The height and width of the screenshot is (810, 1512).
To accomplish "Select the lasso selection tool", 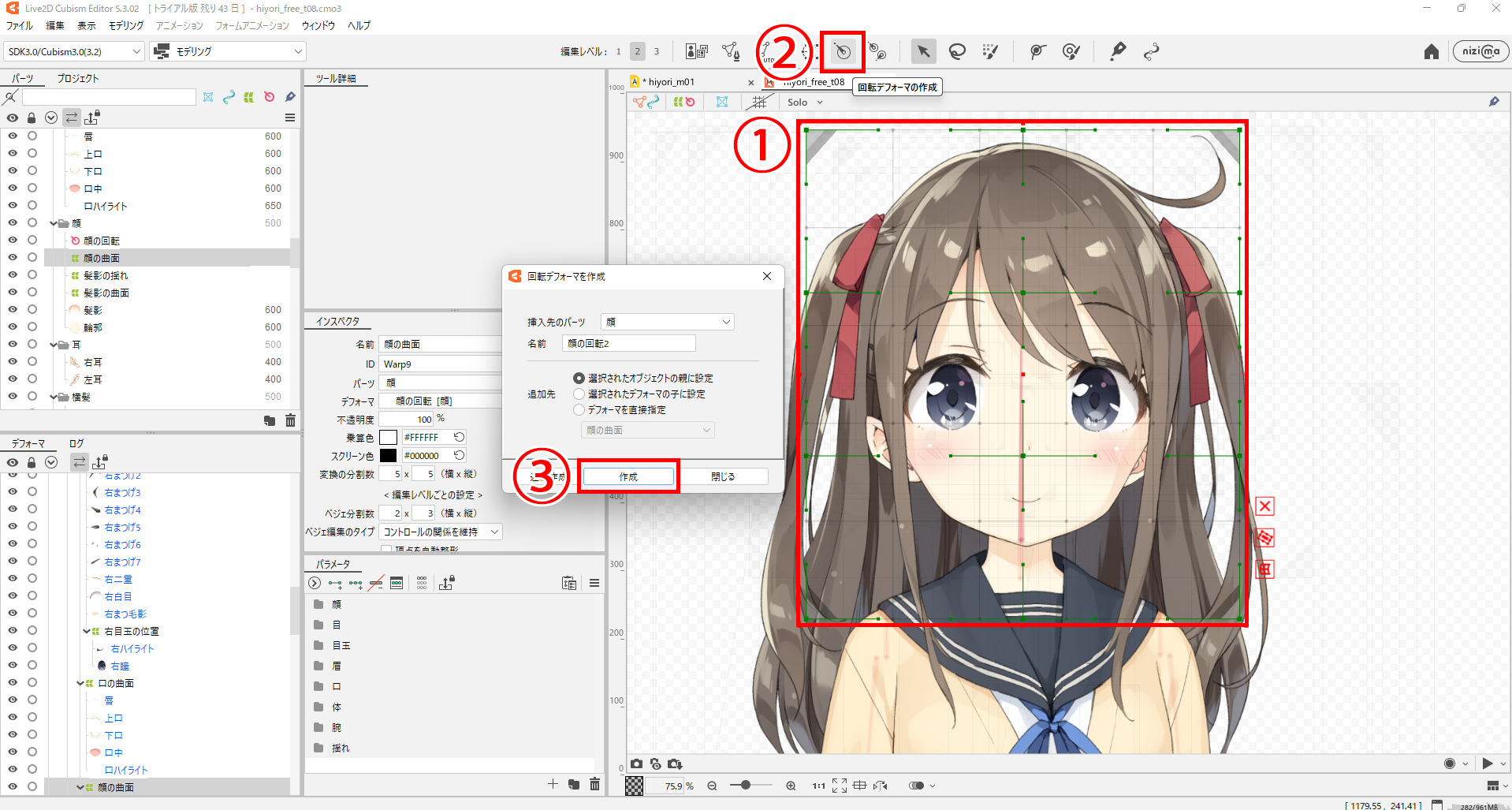I will point(957,52).
